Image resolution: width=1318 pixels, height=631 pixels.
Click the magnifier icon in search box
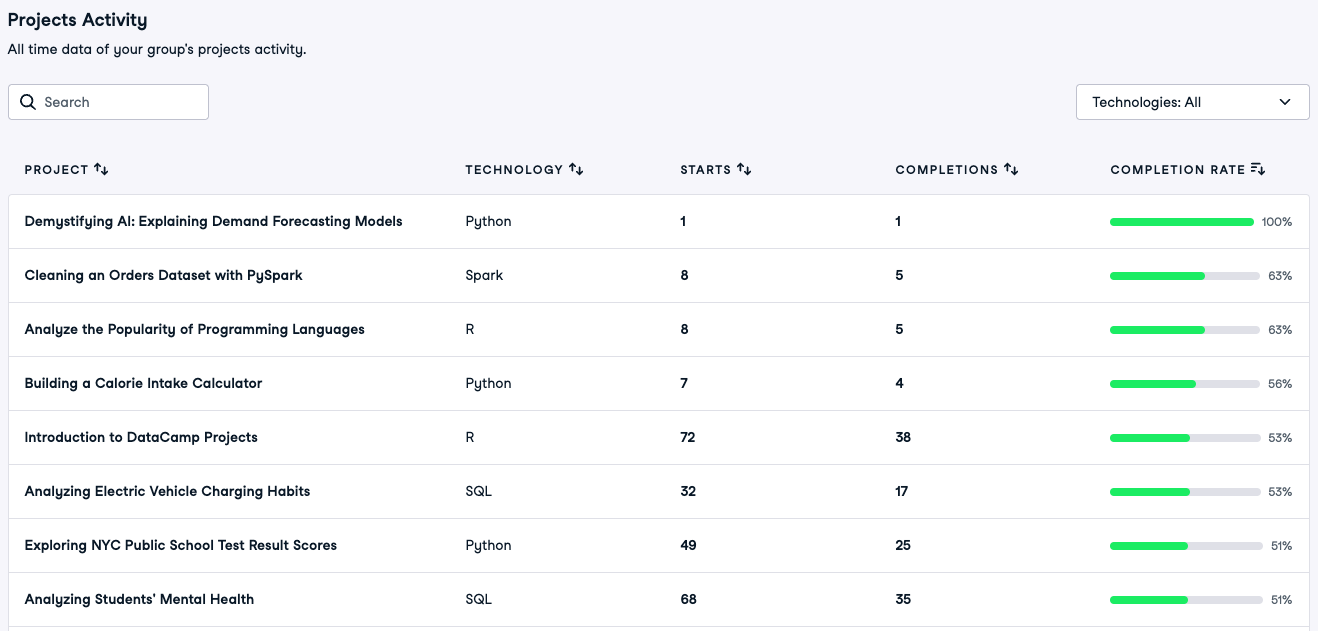(x=28, y=102)
